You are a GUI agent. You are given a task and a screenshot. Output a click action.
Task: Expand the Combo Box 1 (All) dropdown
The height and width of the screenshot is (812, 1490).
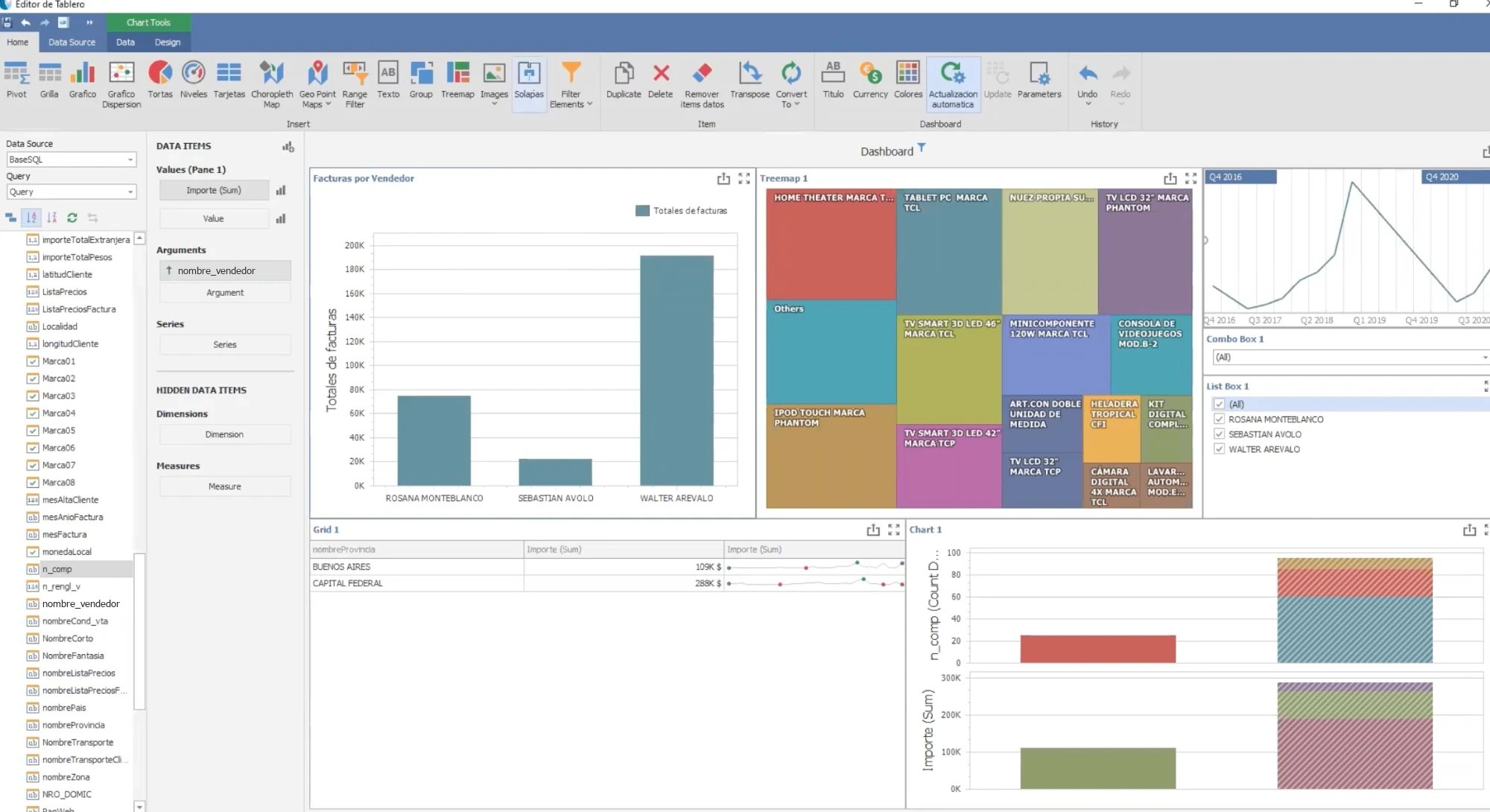point(1485,358)
